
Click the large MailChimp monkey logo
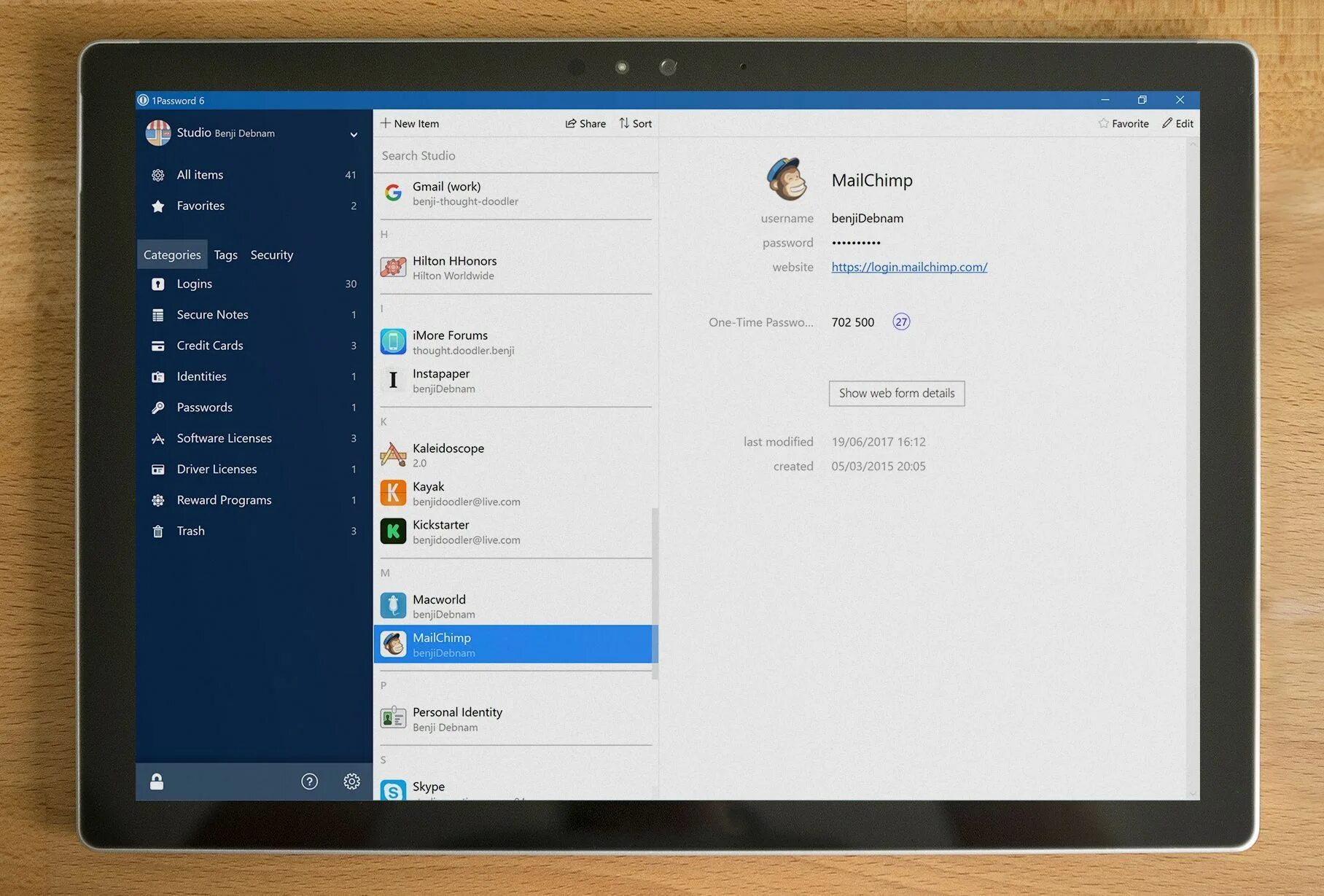click(787, 179)
